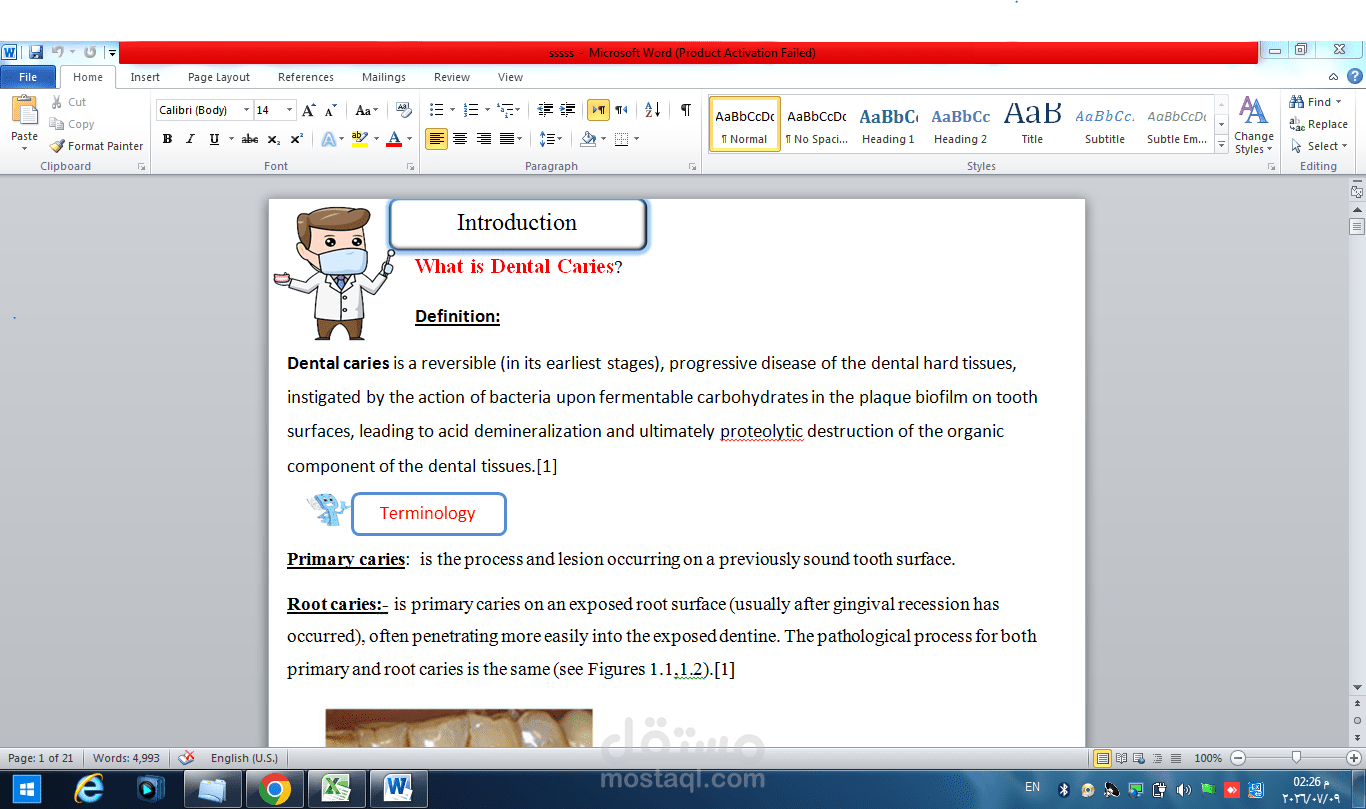Zoom out with the minus button
The image size is (1366, 809).
click(1238, 758)
